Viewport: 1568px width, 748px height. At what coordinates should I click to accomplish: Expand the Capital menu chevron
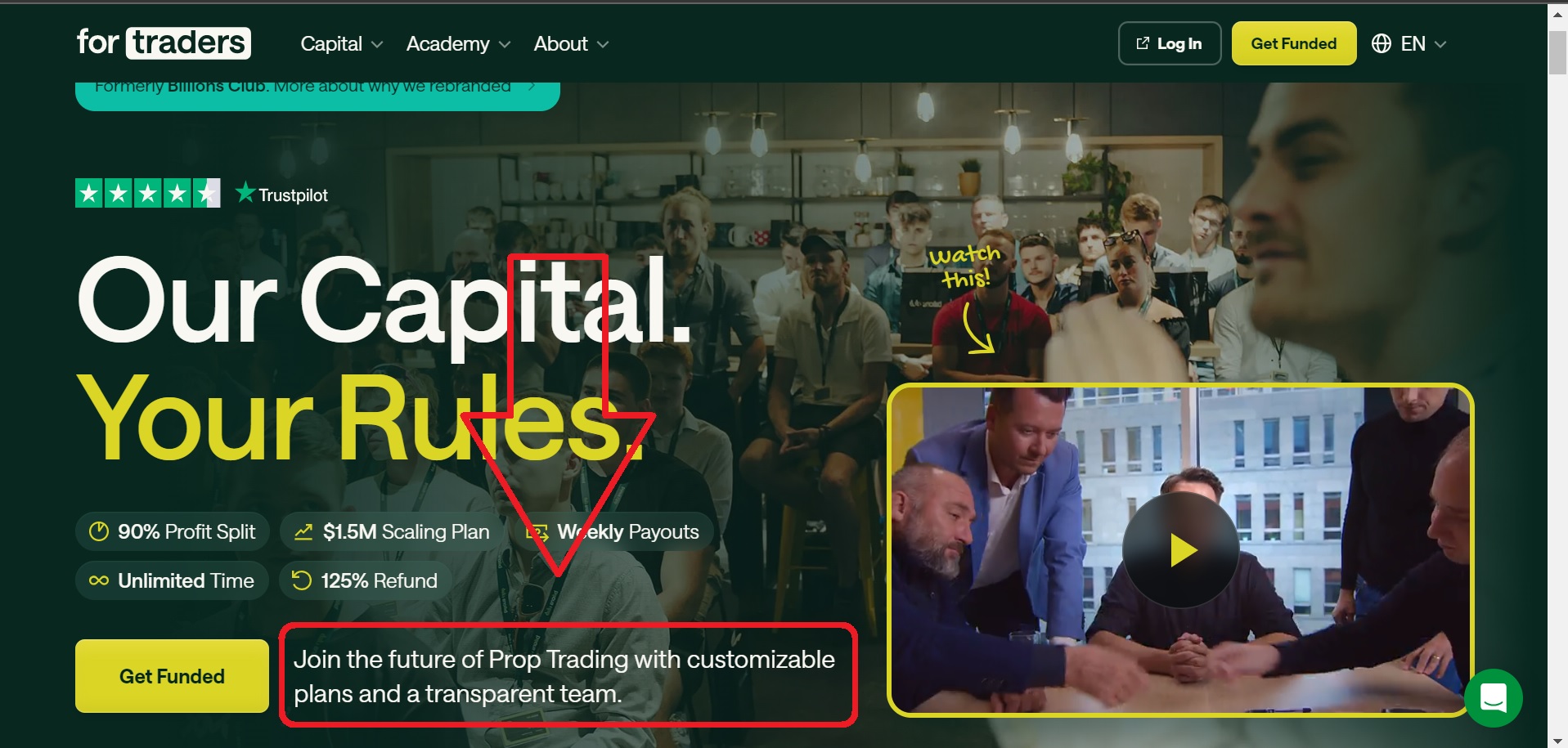click(x=377, y=44)
